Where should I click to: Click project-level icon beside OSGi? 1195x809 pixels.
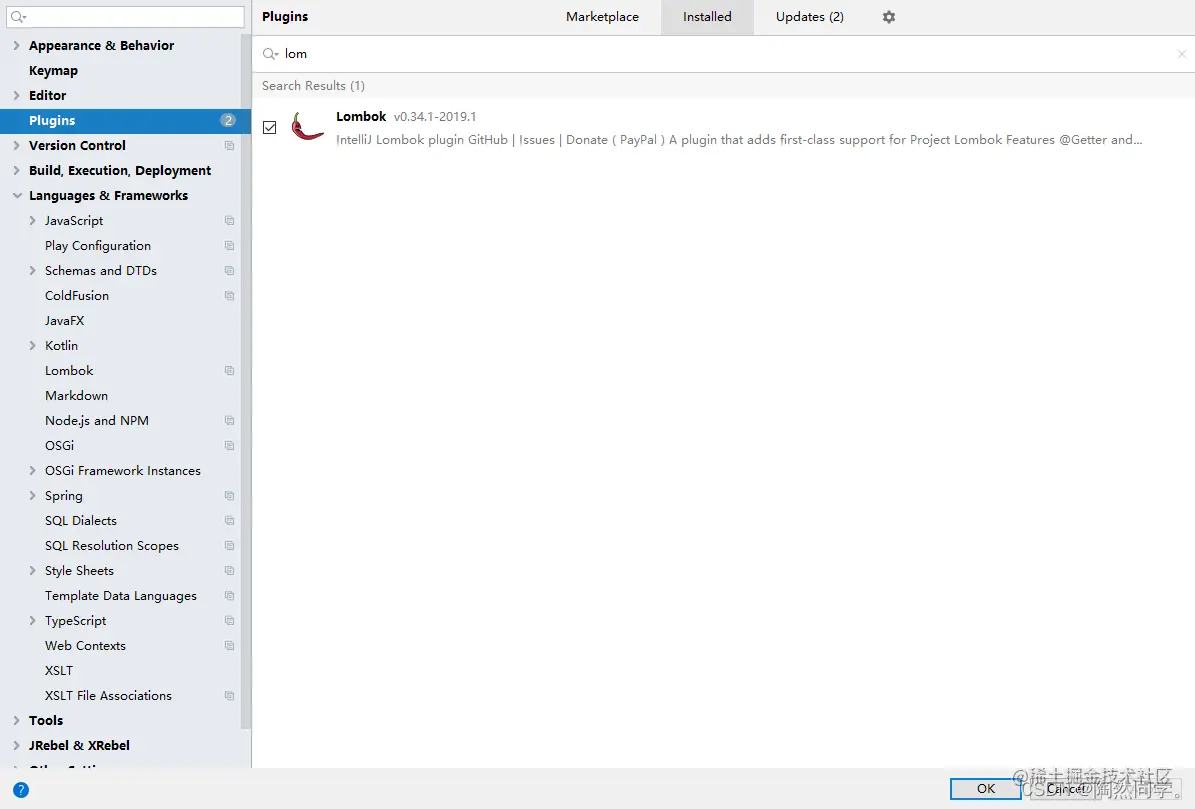pyautogui.click(x=229, y=446)
